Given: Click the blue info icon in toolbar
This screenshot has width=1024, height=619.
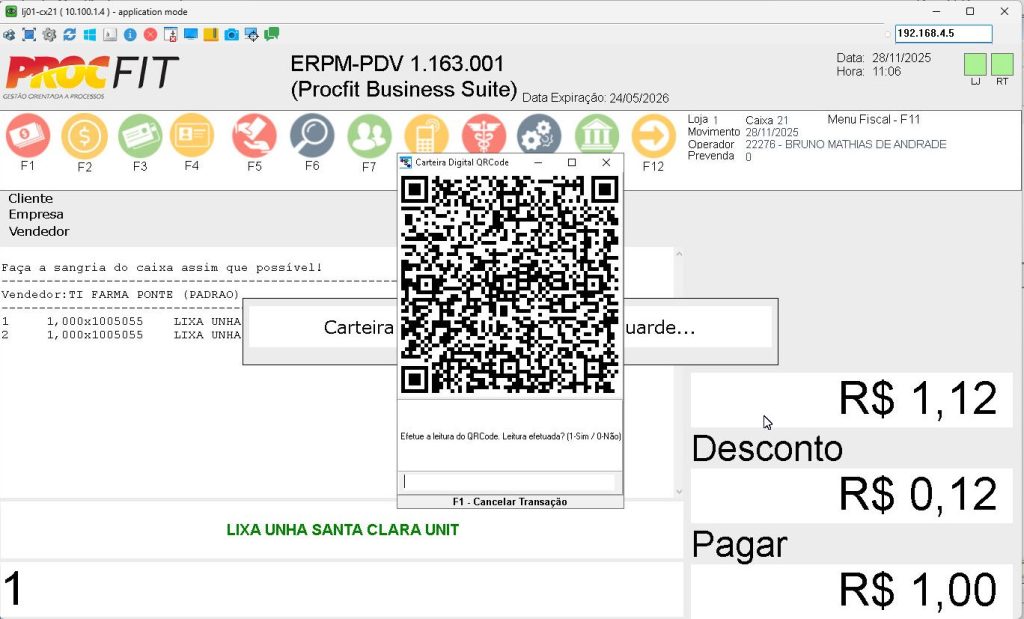Looking at the screenshot, I should [x=130, y=34].
